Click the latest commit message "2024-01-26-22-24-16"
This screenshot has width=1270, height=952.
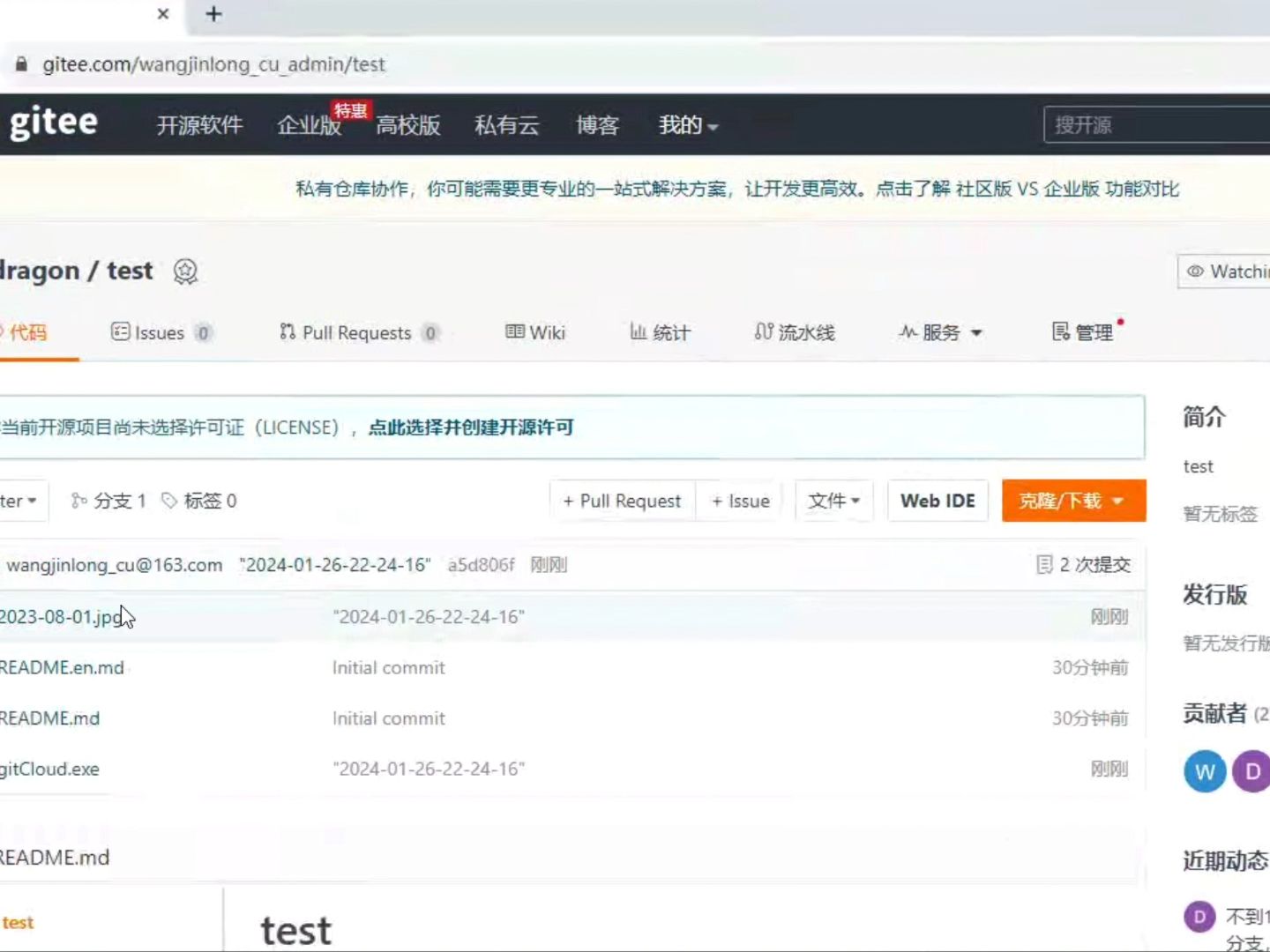[335, 565]
